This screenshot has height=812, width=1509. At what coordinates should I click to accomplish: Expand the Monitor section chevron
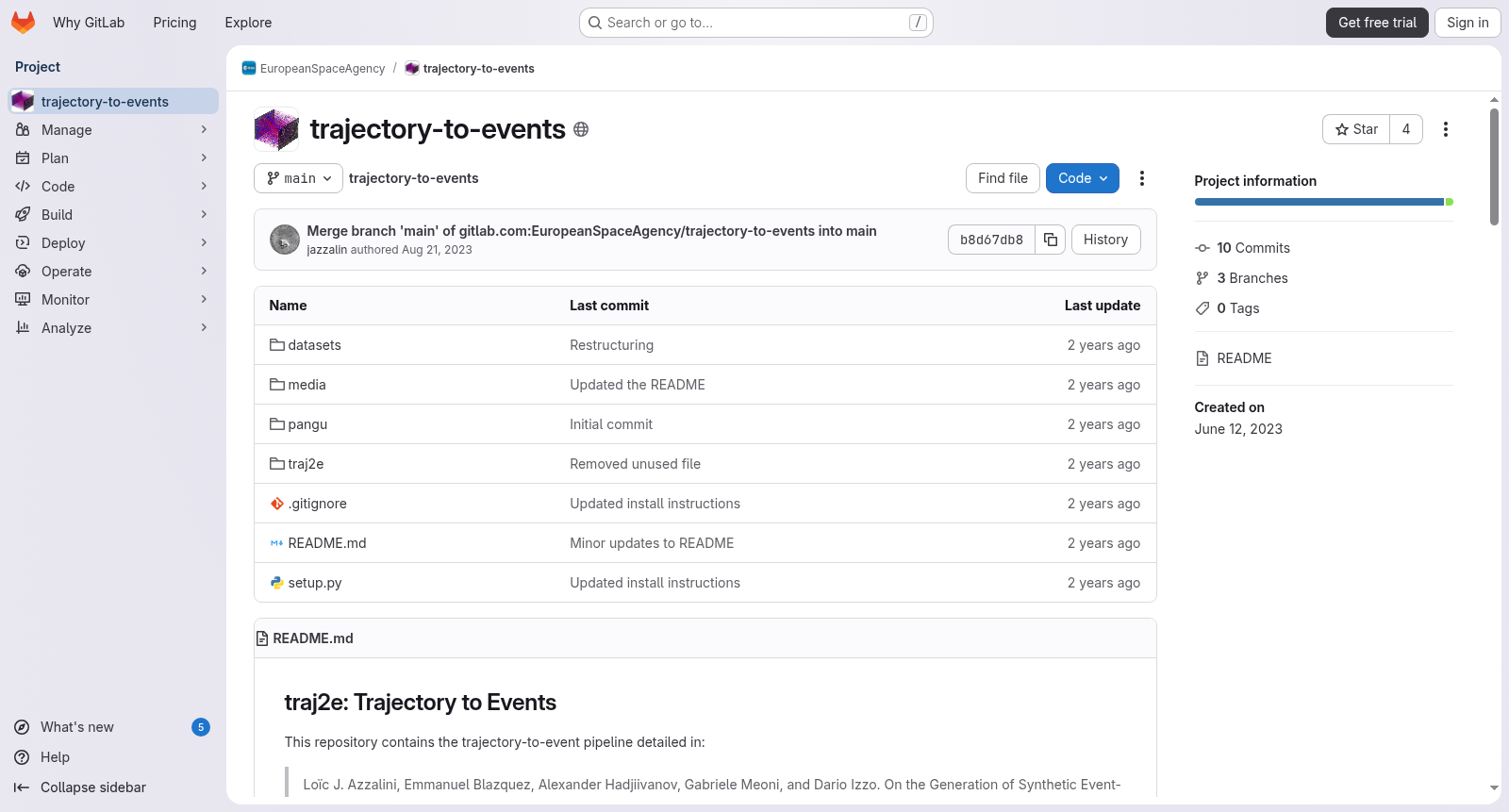click(204, 300)
